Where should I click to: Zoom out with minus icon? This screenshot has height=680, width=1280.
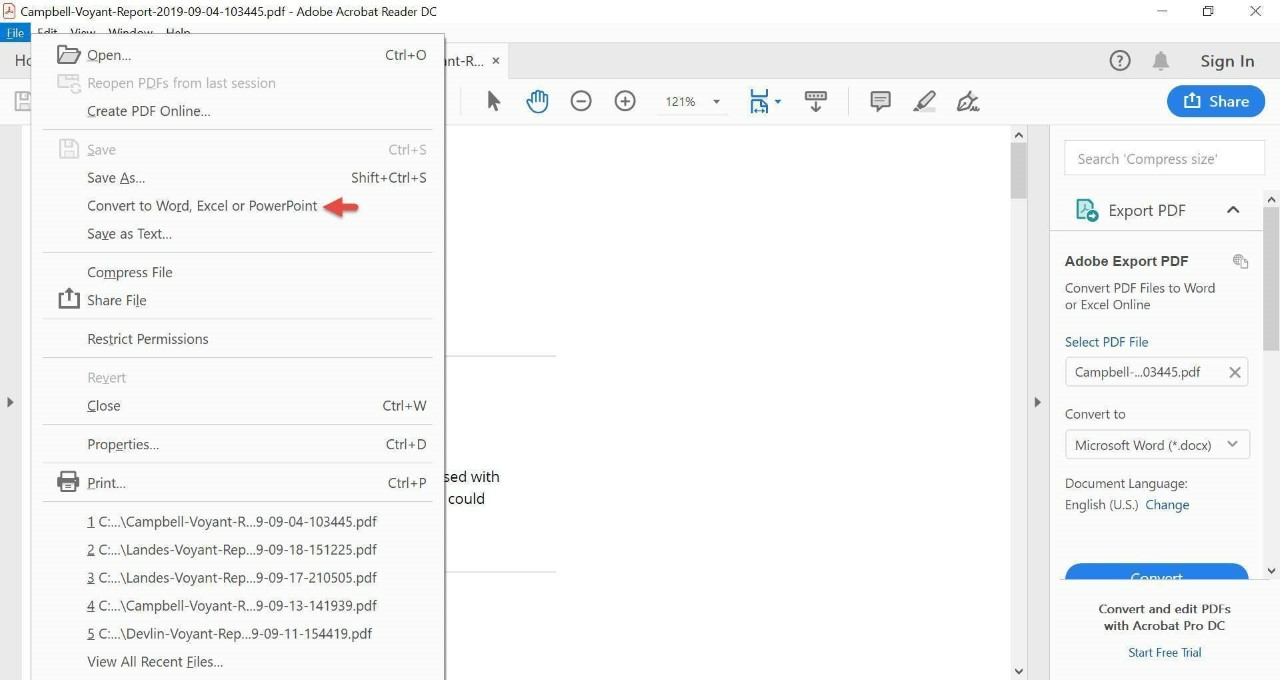click(x=581, y=101)
